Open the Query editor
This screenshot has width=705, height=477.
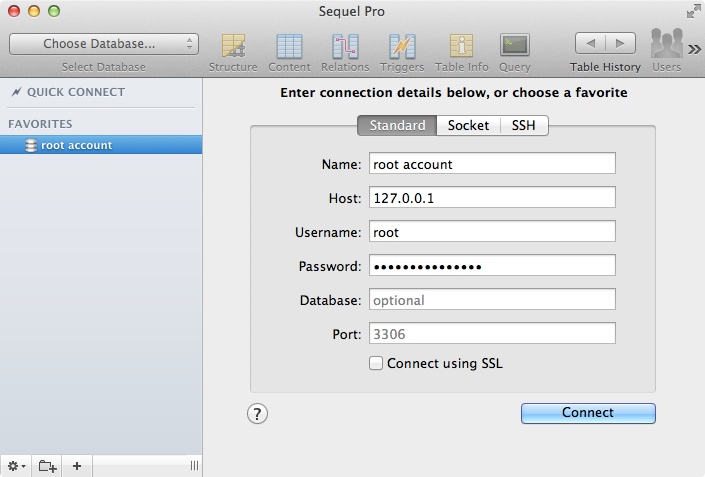pos(515,53)
